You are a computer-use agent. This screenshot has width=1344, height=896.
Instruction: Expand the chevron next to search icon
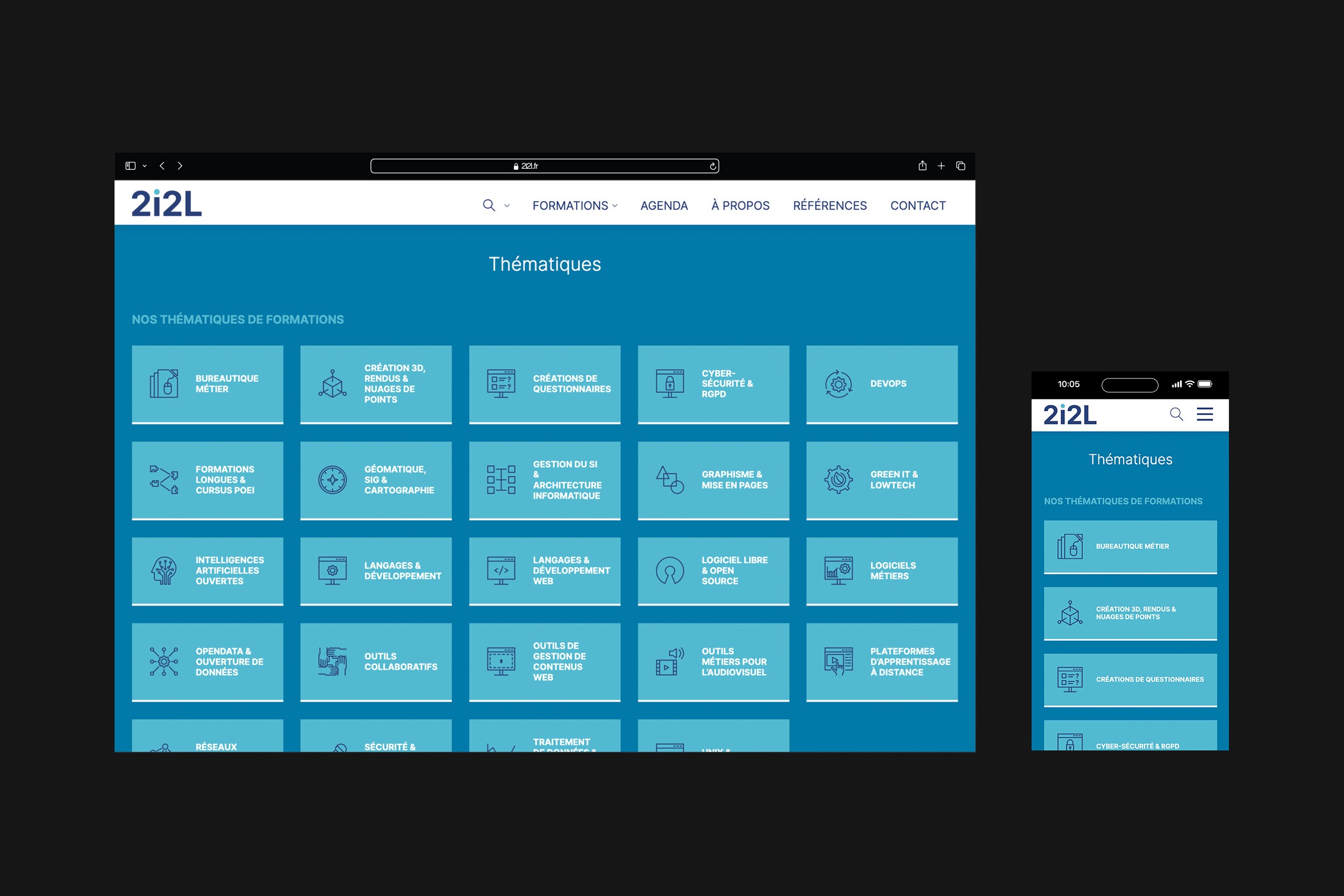click(507, 206)
